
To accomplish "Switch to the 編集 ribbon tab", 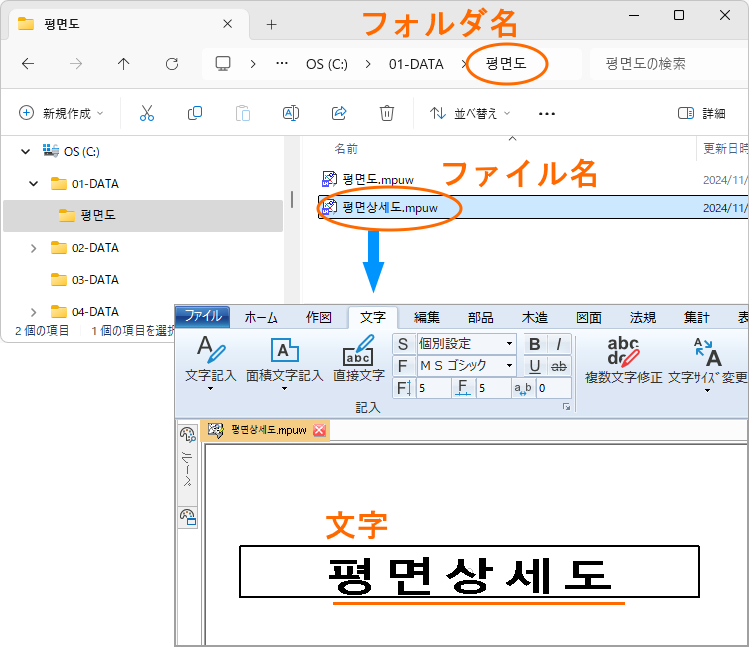I will coord(427,317).
